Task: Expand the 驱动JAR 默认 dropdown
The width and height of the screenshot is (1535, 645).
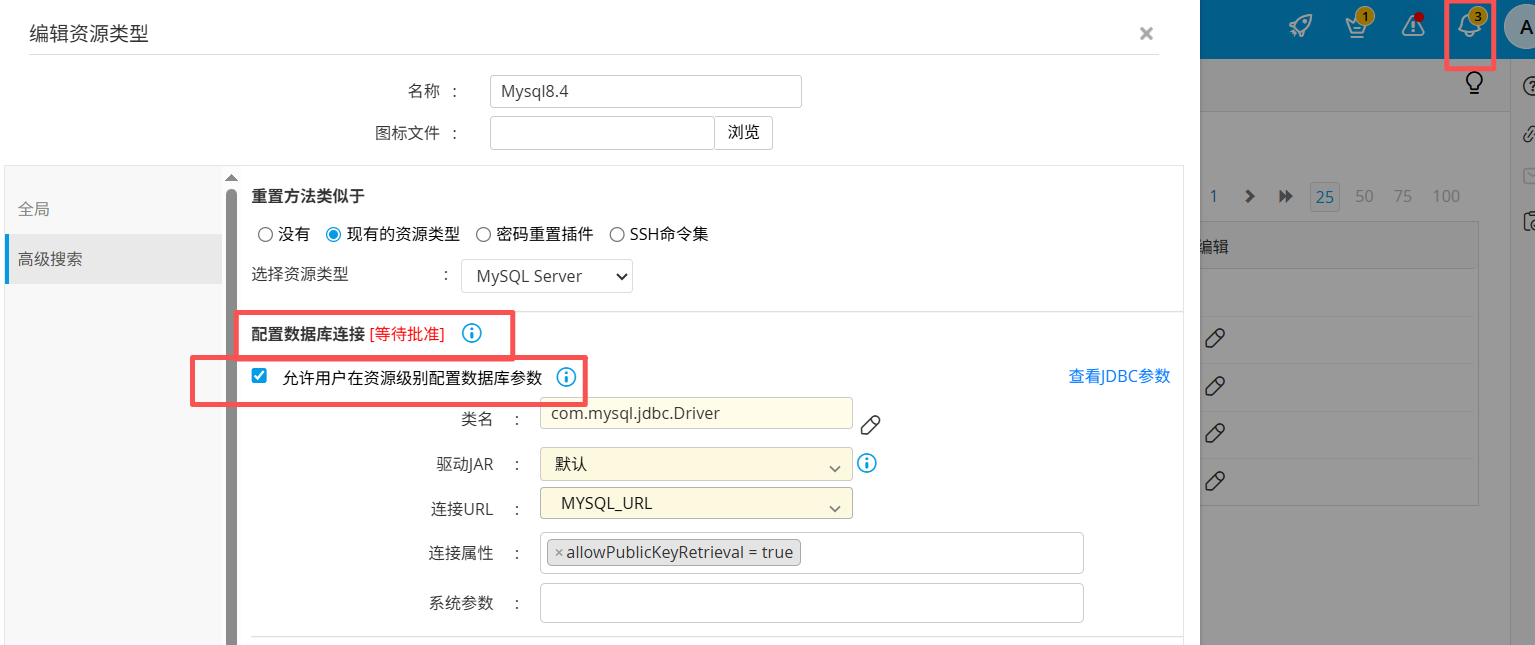Action: (x=696, y=465)
